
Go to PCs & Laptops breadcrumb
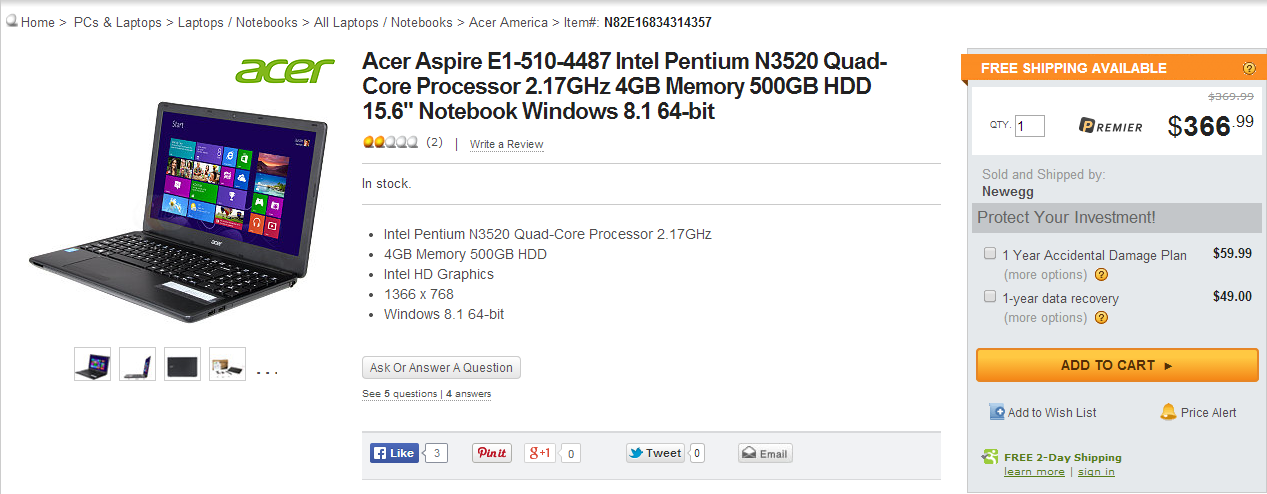point(117,22)
